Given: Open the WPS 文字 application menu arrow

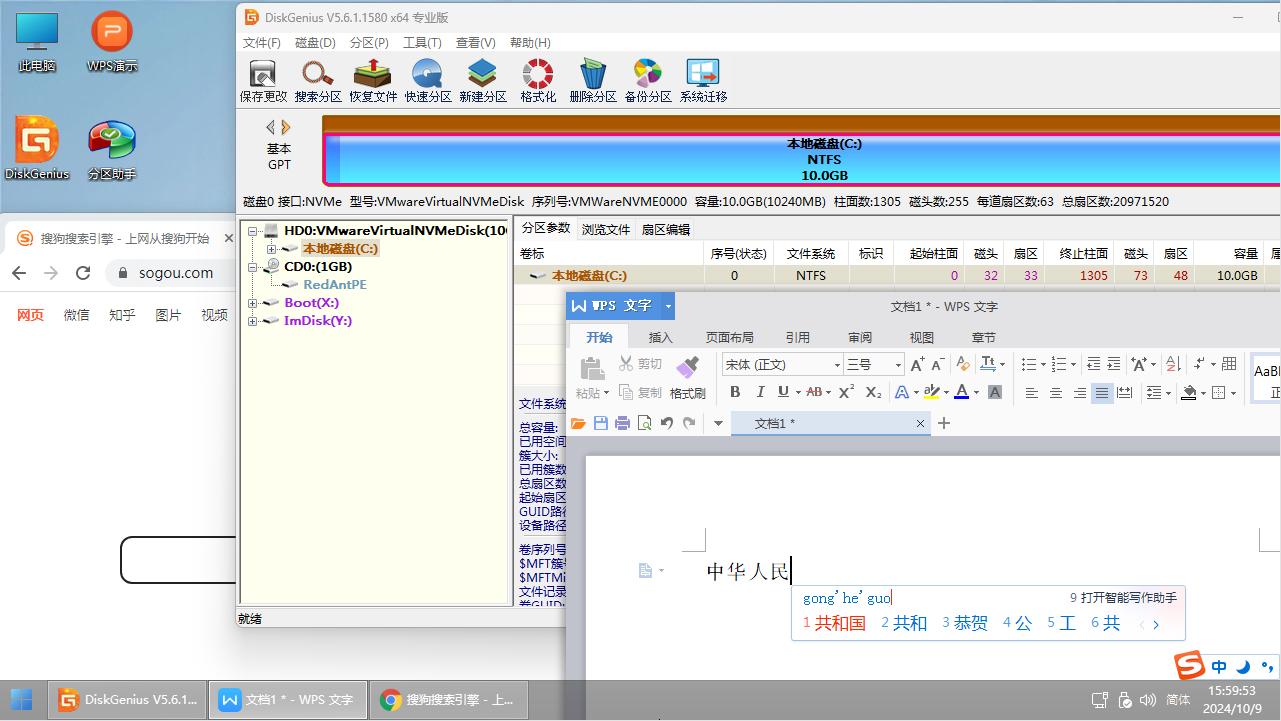Looking at the screenshot, I should tap(668, 306).
